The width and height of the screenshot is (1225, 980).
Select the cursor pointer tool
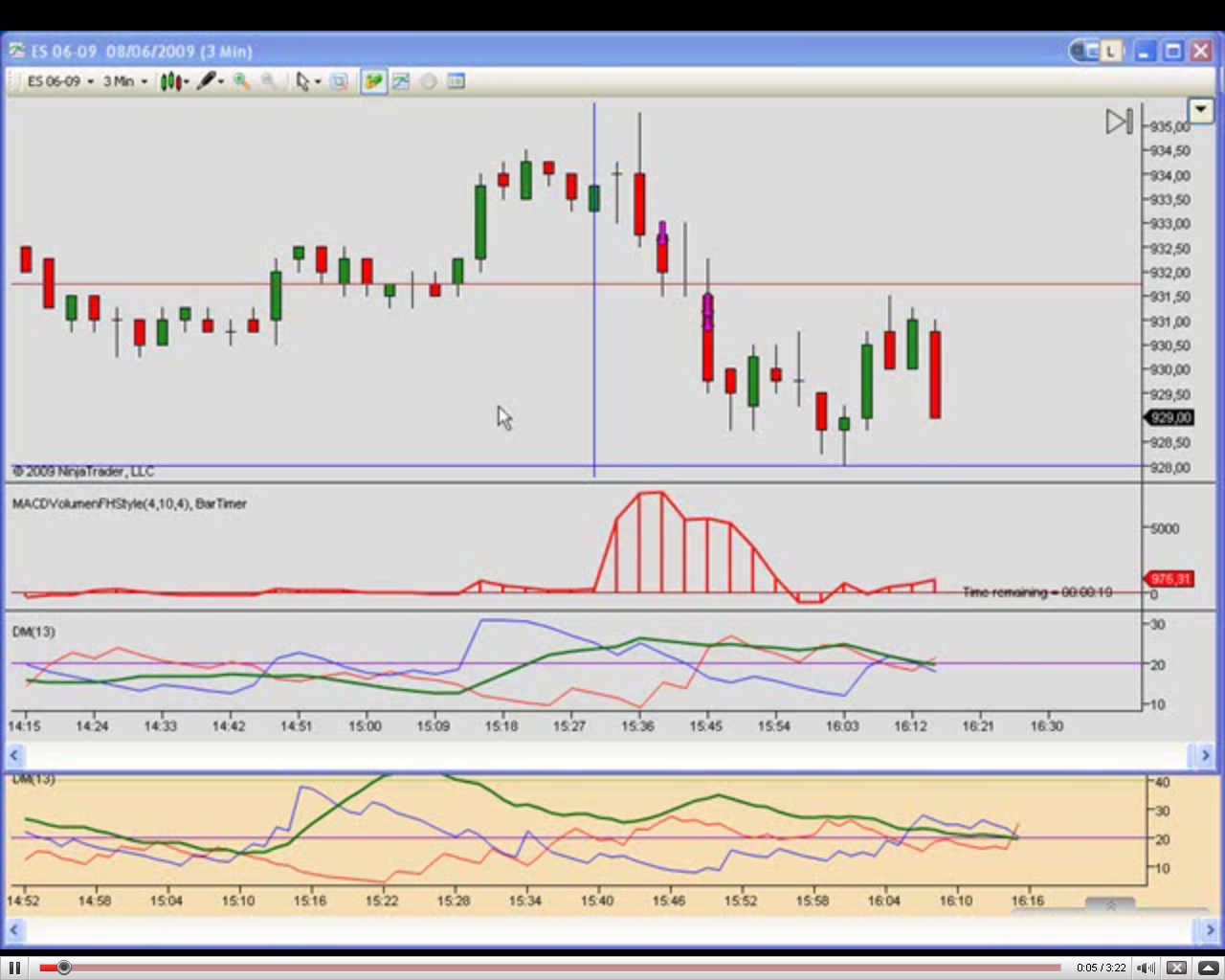coord(302,81)
